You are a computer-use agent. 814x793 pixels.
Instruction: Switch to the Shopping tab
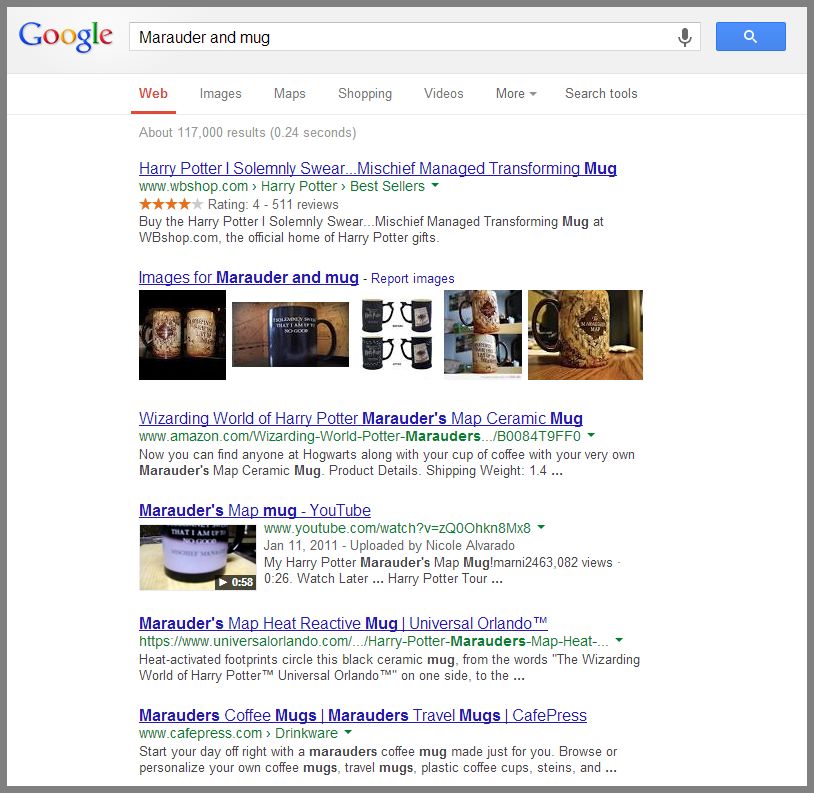pyautogui.click(x=365, y=93)
